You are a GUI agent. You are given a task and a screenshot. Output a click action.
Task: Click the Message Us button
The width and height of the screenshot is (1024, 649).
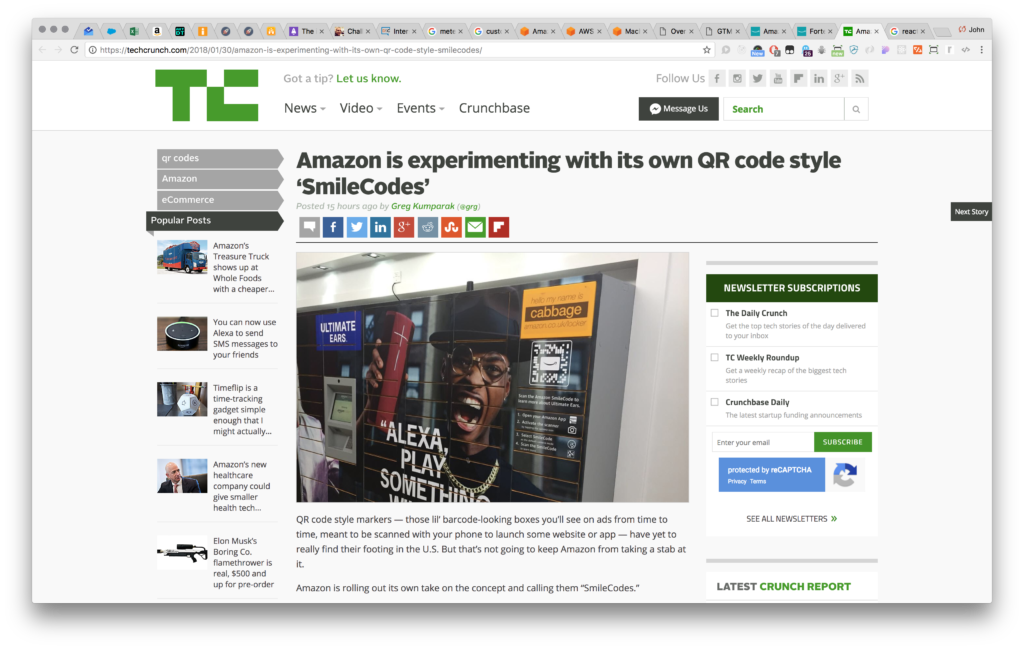click(x=679, y=109)
